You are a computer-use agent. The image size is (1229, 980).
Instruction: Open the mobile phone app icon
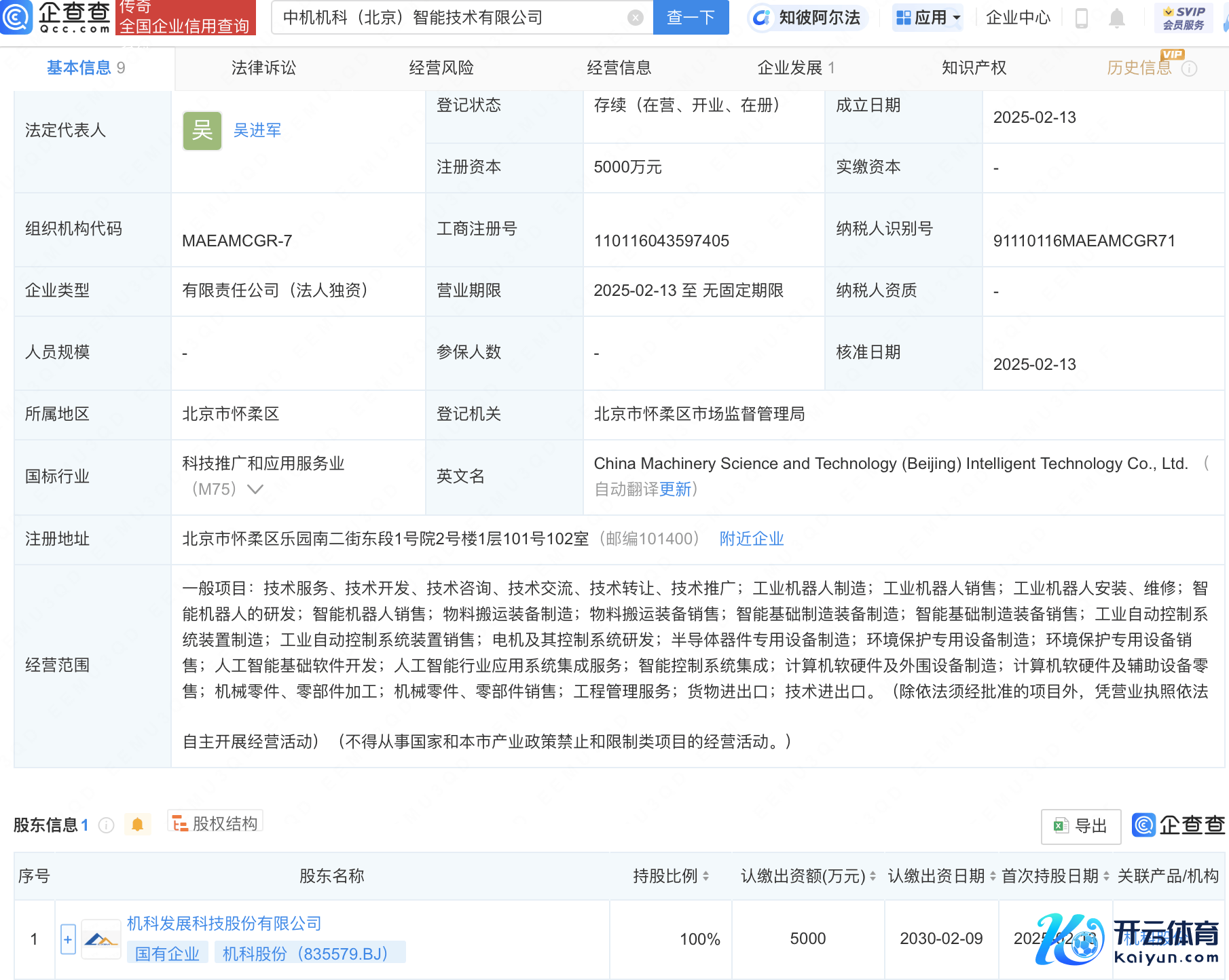tap(1082, 18)
